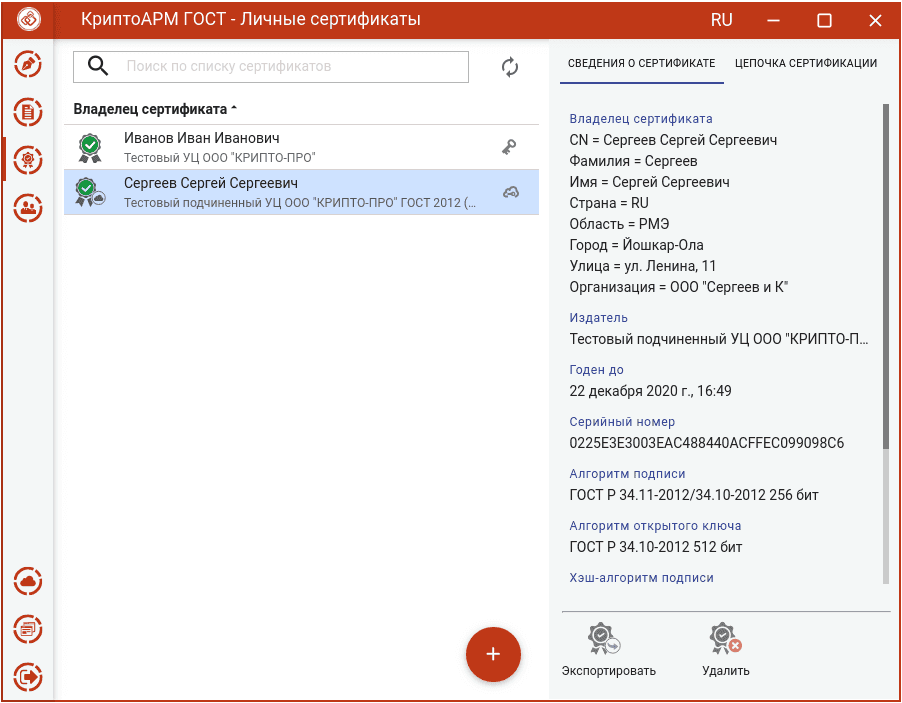The width and height of the screenshot is (902, 703).
Task: Open the cloud services sidebar icon
Action: click(x=28, y=582)
